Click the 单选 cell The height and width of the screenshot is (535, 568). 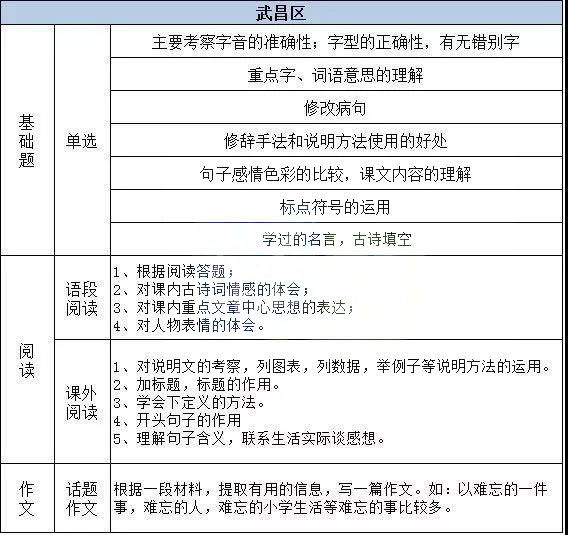tap(82, 140)
